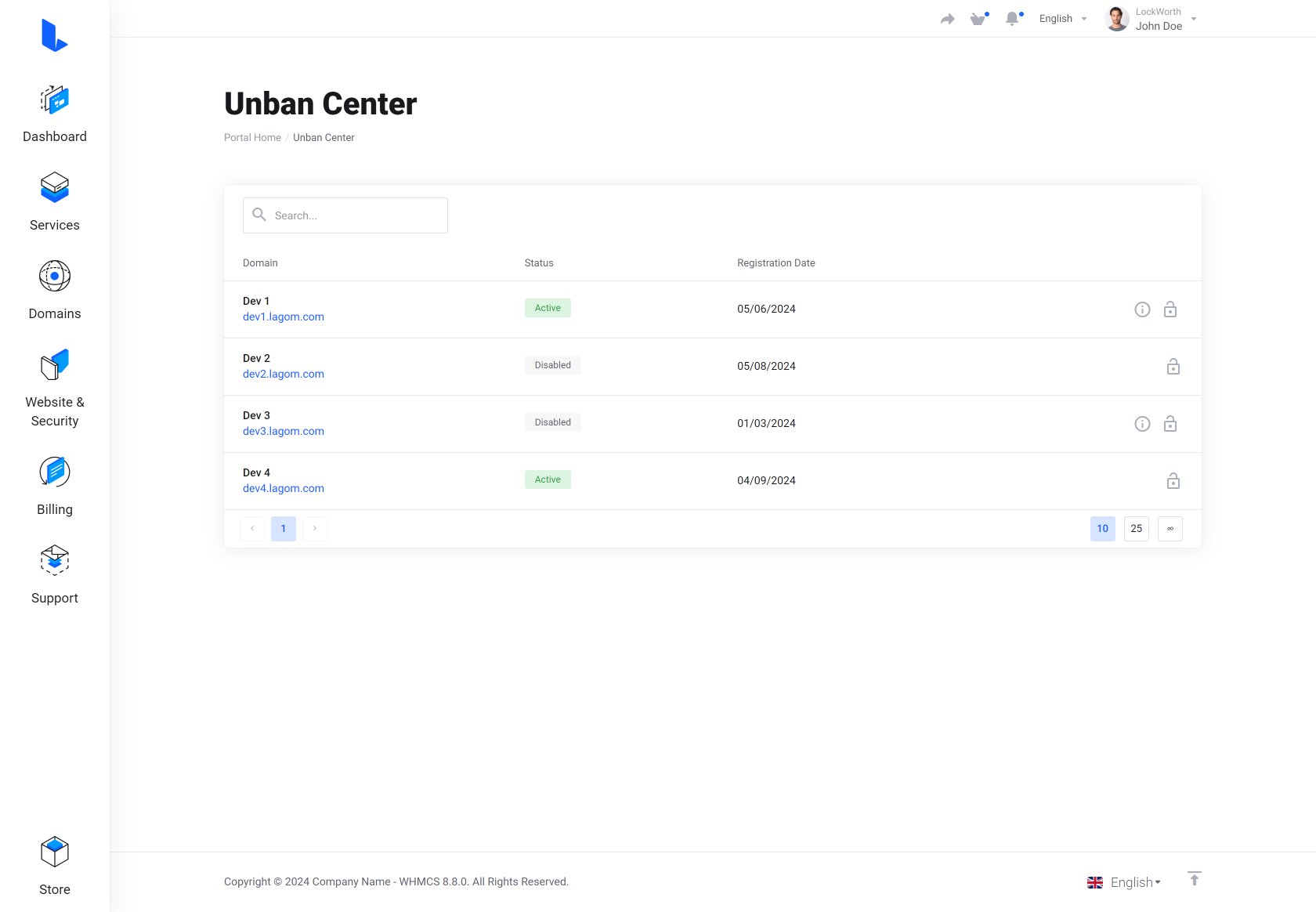Image resolution: width=1316 pixels, height=912 pixels.
Task: Click the Disabled badge for Dev 2
Action: (x=553, y=365)
